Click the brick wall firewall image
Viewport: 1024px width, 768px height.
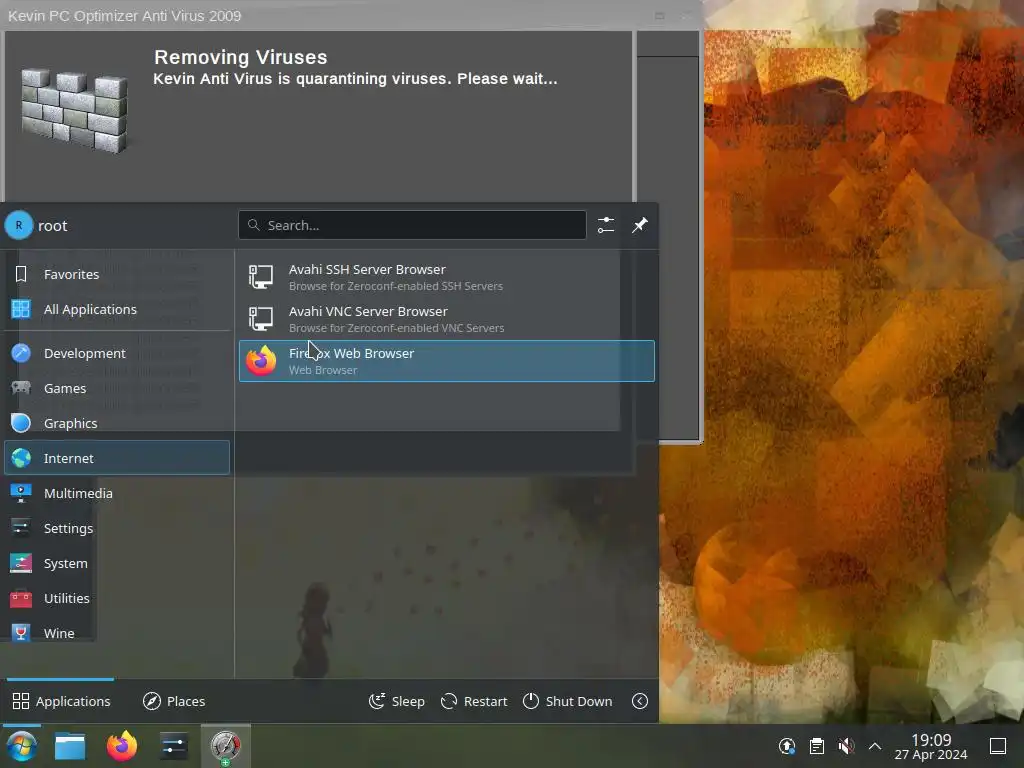click(74, 110)
